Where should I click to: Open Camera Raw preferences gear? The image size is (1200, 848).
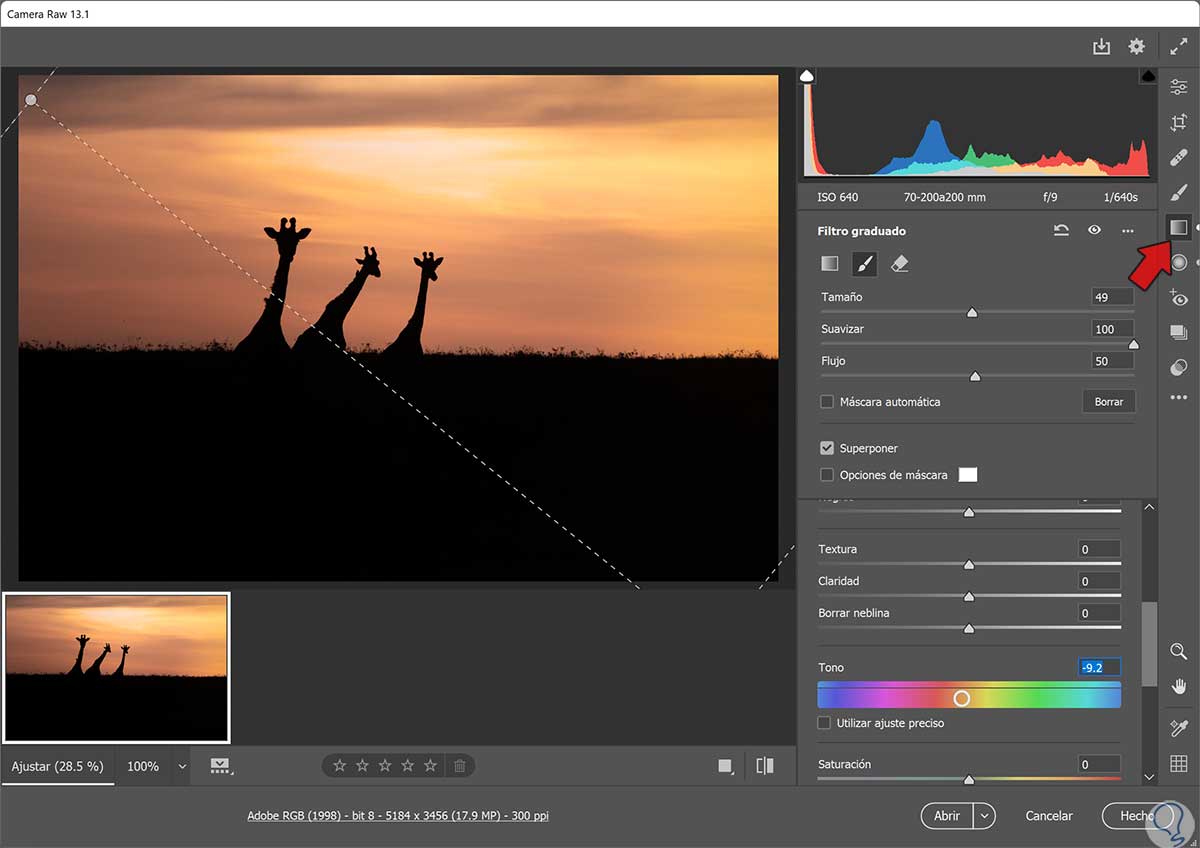1136,47
